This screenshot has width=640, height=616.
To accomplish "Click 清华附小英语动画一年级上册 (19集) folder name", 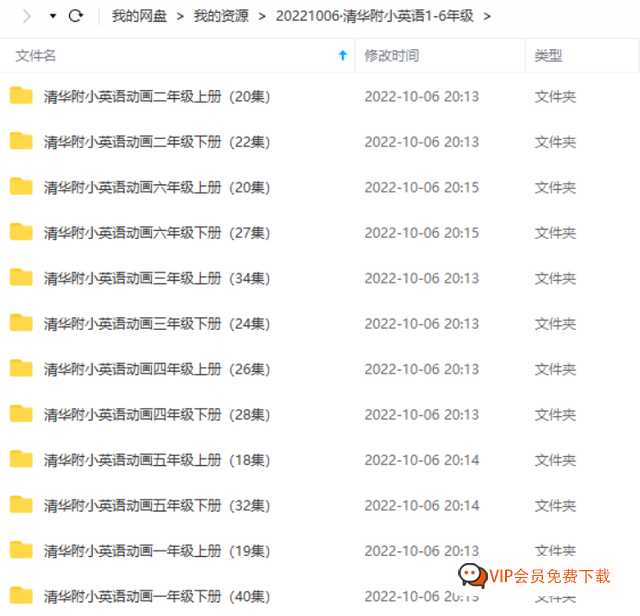I will tap(157, 551).
